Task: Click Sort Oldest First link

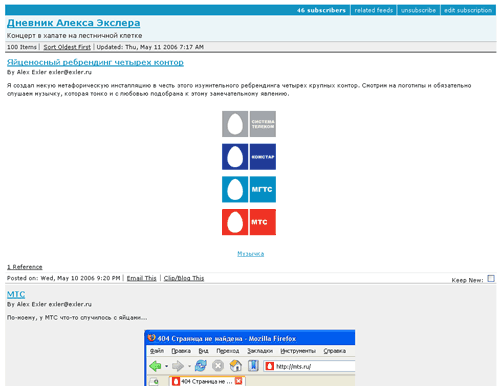Action: coord(67,47)
